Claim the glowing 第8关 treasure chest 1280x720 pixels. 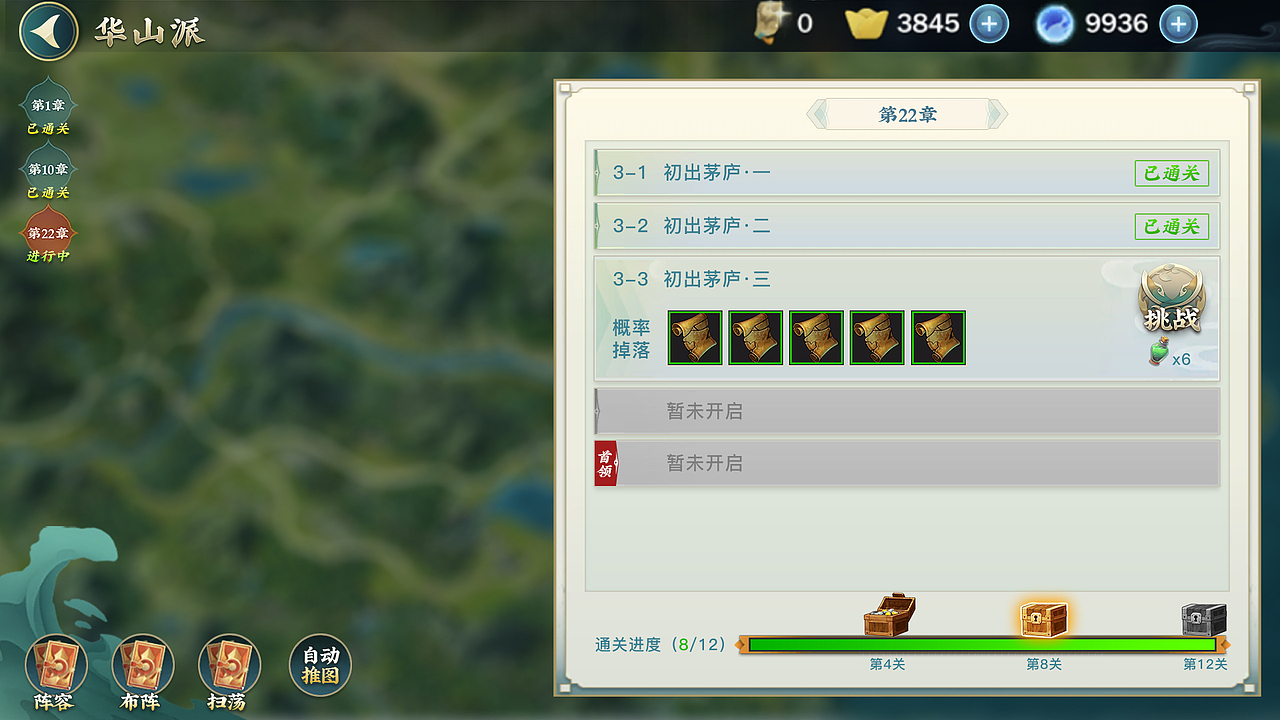click(x=1044, y=619)
